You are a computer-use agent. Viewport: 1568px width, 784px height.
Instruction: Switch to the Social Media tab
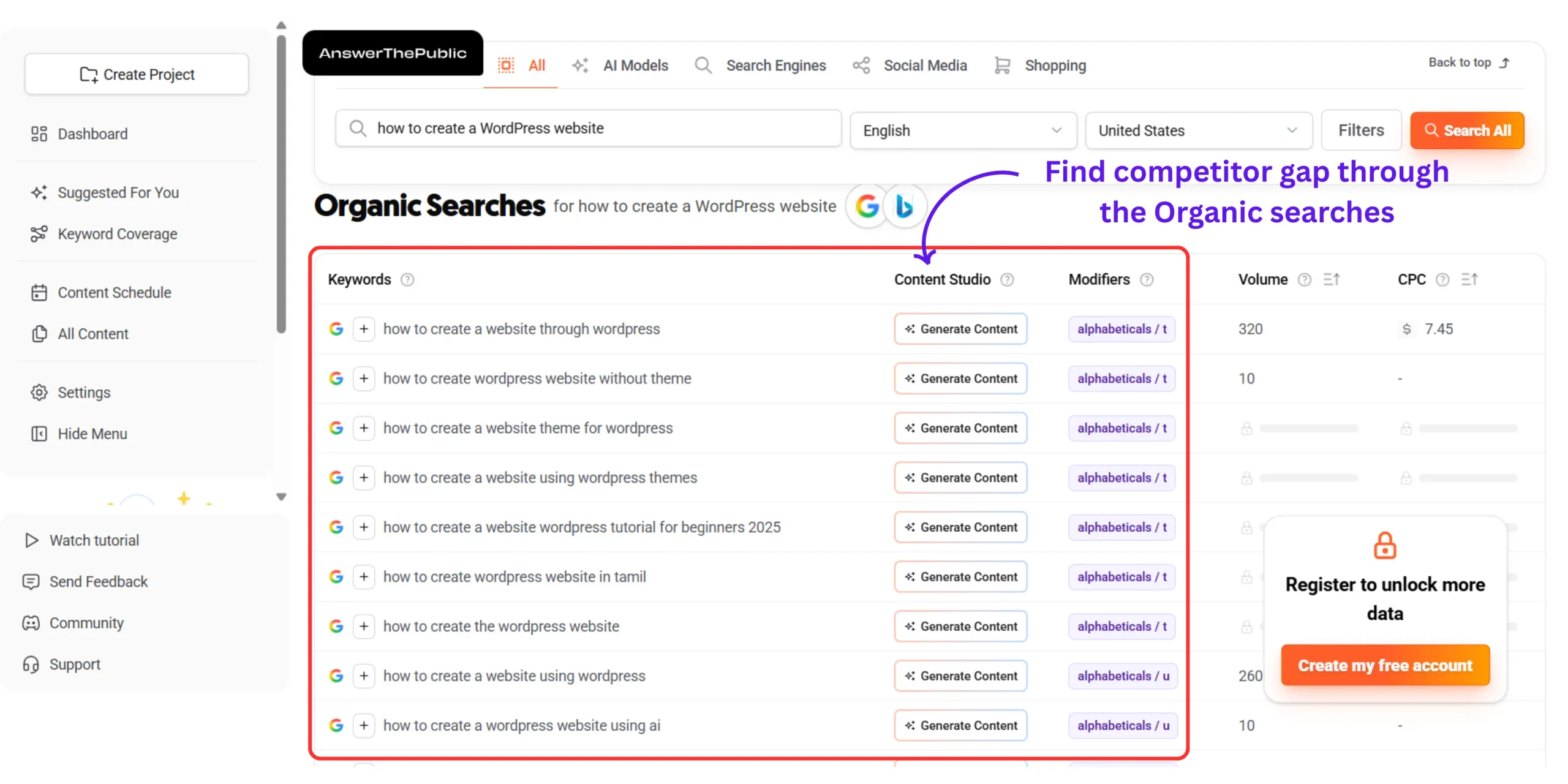pyautogui.click(x=910, y=66)
